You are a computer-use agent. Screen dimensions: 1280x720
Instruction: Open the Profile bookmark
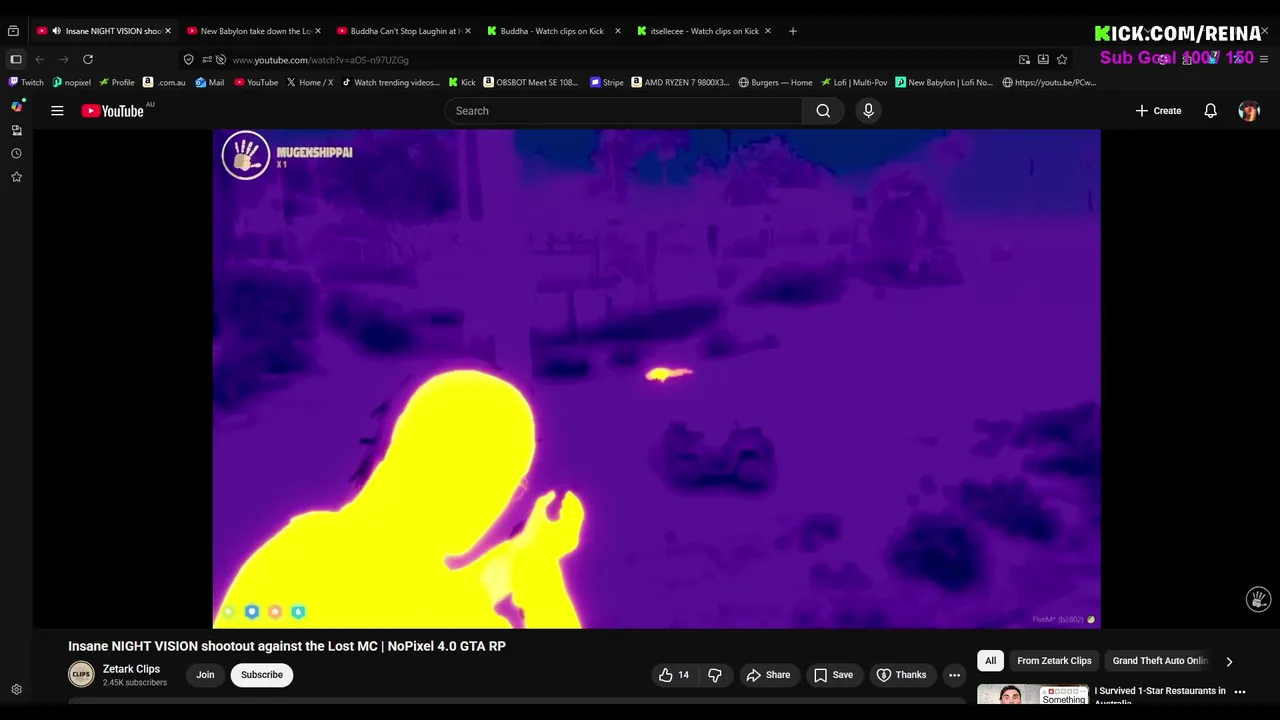tap(116, 83)
